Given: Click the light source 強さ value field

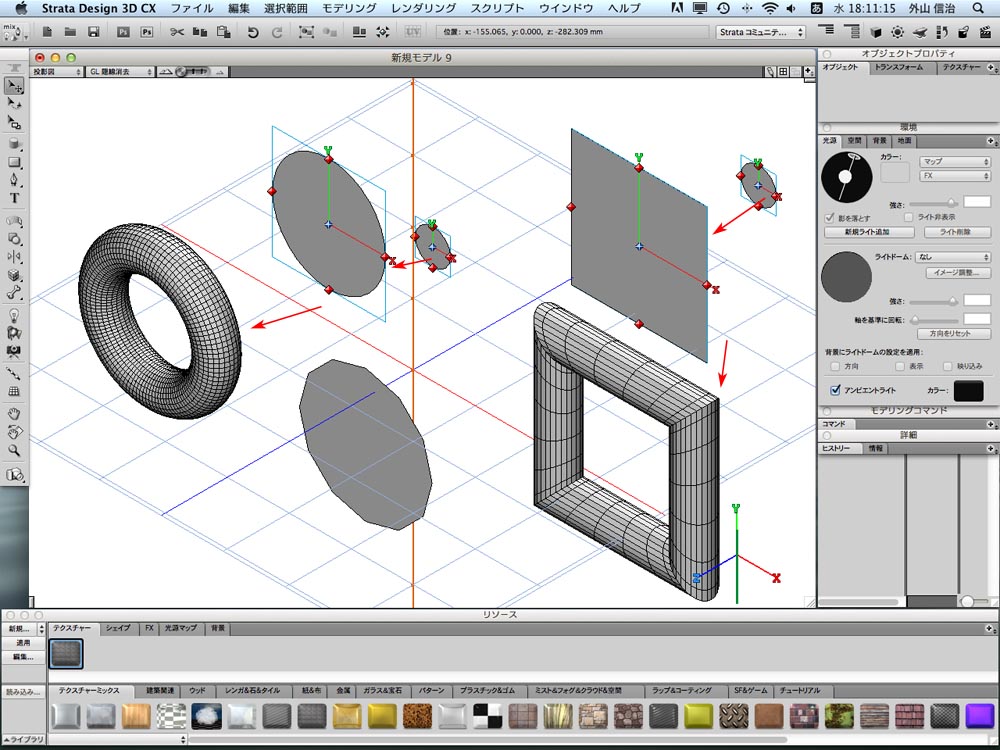Looking at the screenshot, I should (x=976, y=202).
